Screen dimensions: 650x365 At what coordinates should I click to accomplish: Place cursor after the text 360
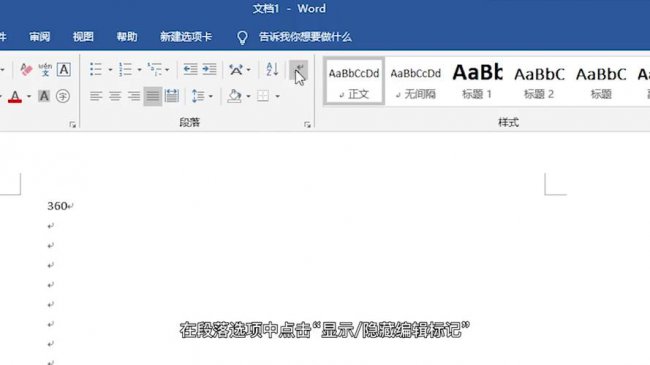[x=68, y=206]
